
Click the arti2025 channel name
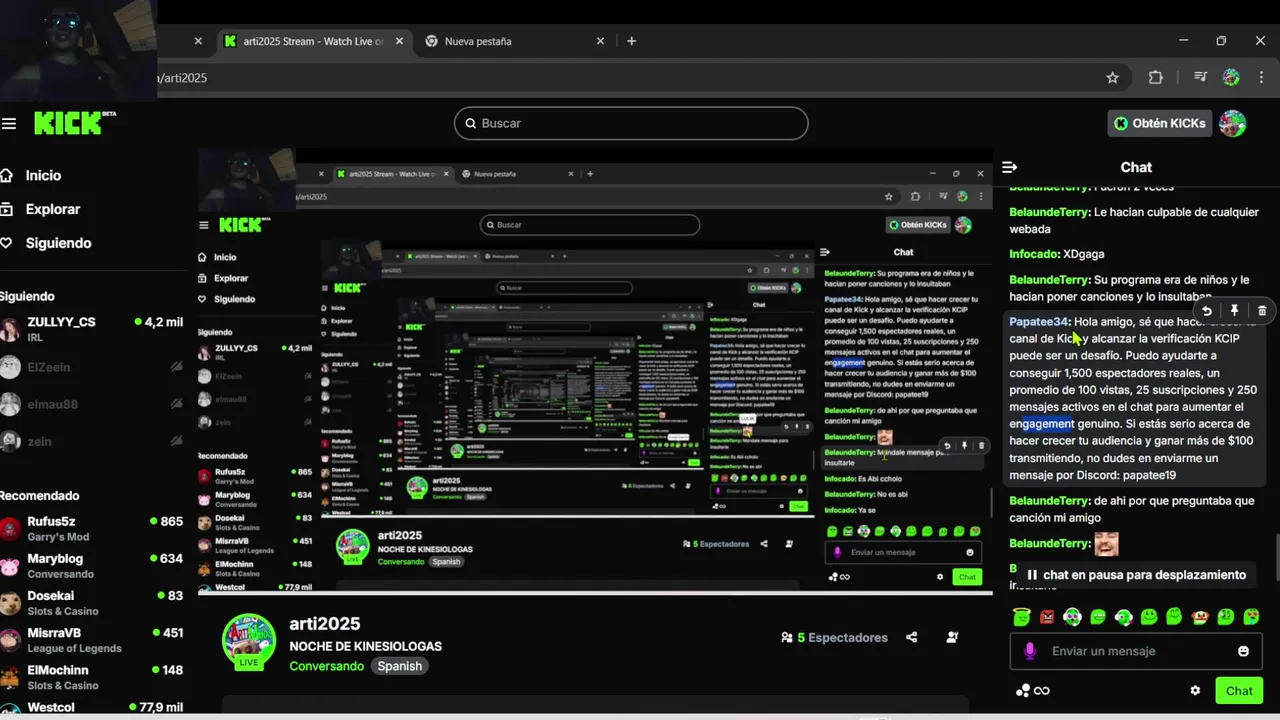pos(324,624)
